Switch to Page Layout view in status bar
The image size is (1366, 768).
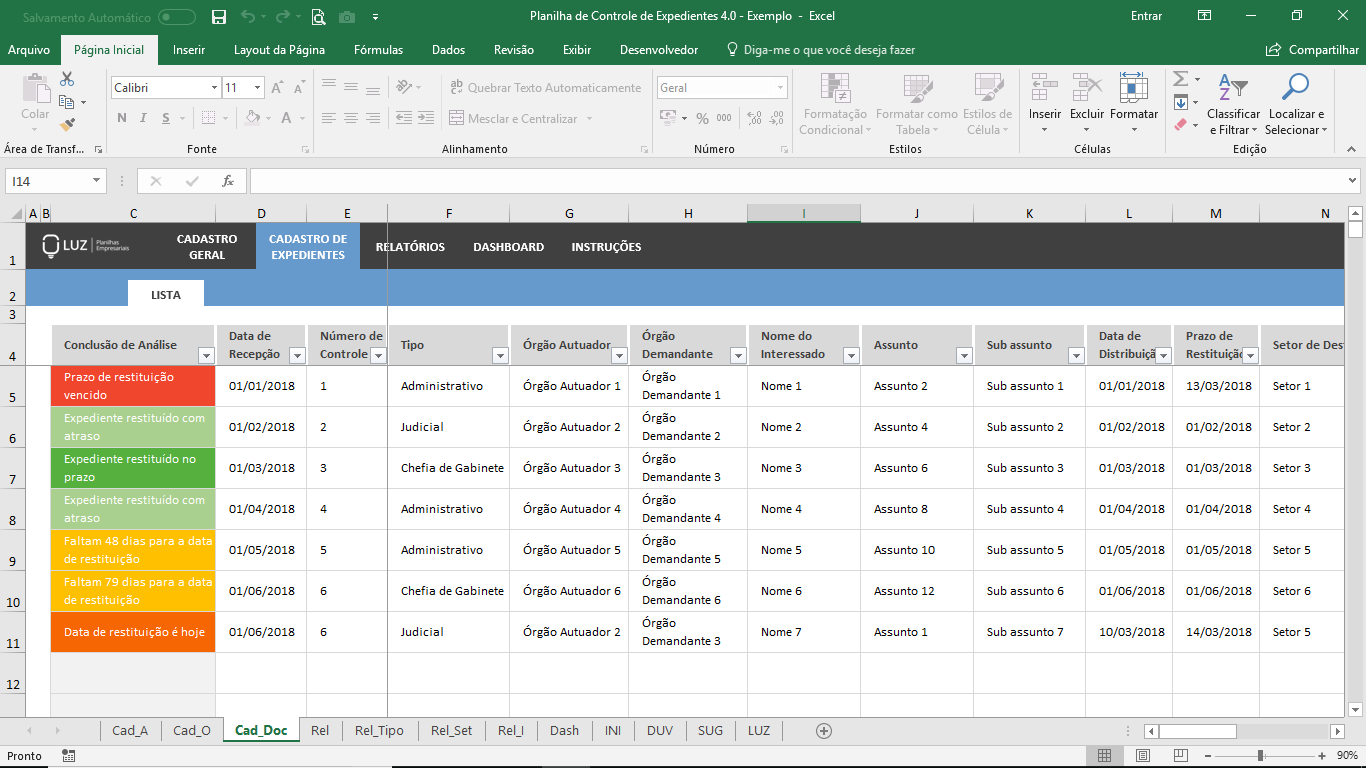(x=1142, y=756)
